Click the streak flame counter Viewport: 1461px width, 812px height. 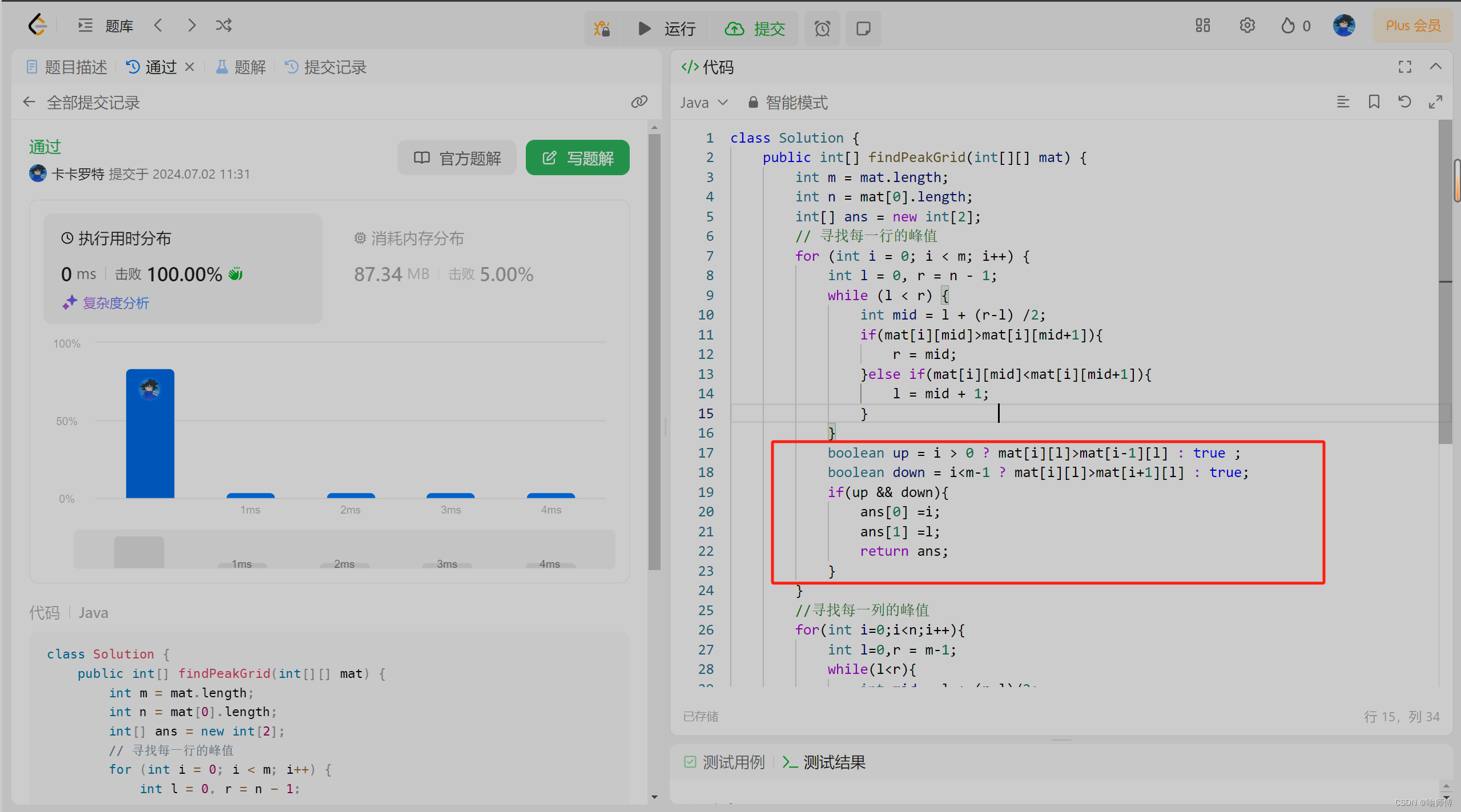tap(1295, 26)
